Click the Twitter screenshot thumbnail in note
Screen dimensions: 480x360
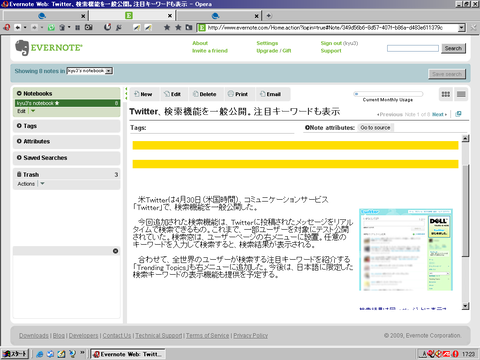tap(406, 250)
